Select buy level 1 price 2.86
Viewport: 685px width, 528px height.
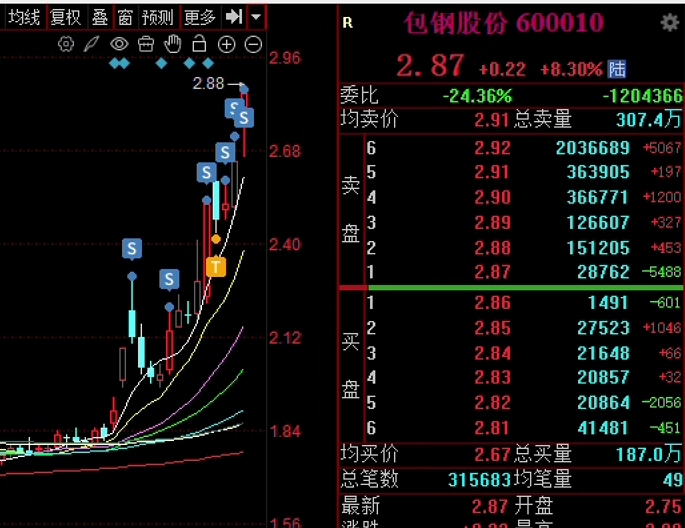[492, 303]
